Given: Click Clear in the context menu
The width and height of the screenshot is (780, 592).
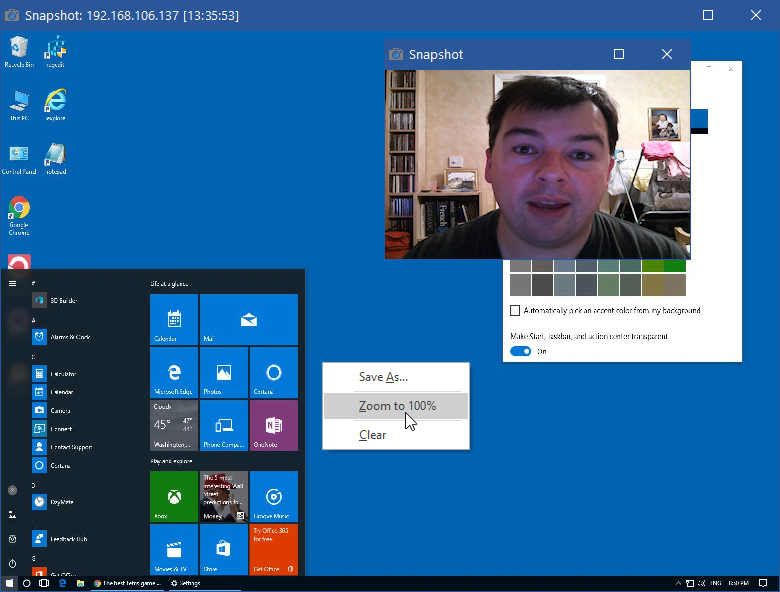Looking at the screenshot, I should coord(372,435).
